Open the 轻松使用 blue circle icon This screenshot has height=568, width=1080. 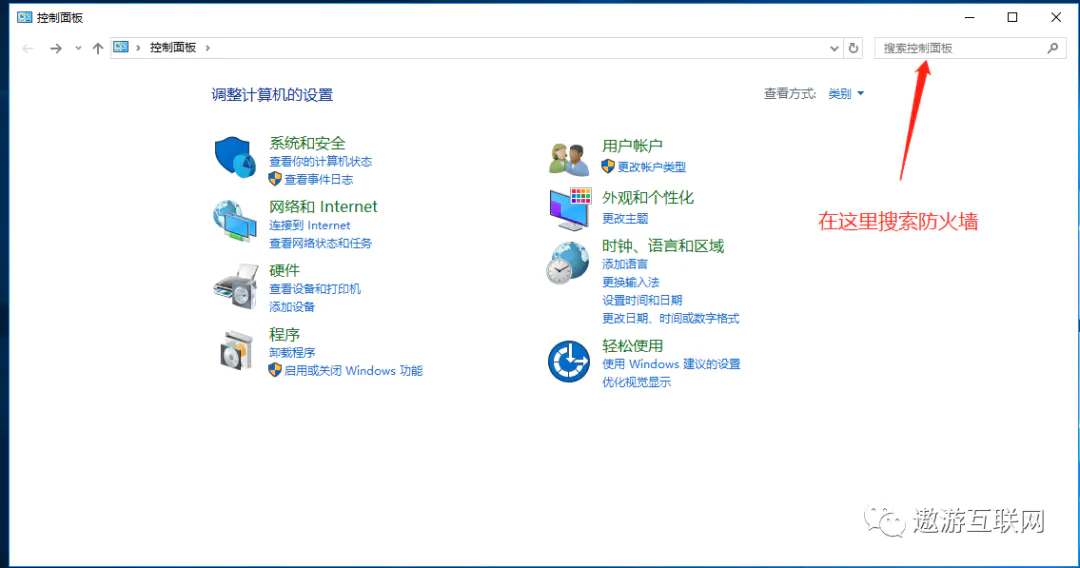tap(569, 361)
